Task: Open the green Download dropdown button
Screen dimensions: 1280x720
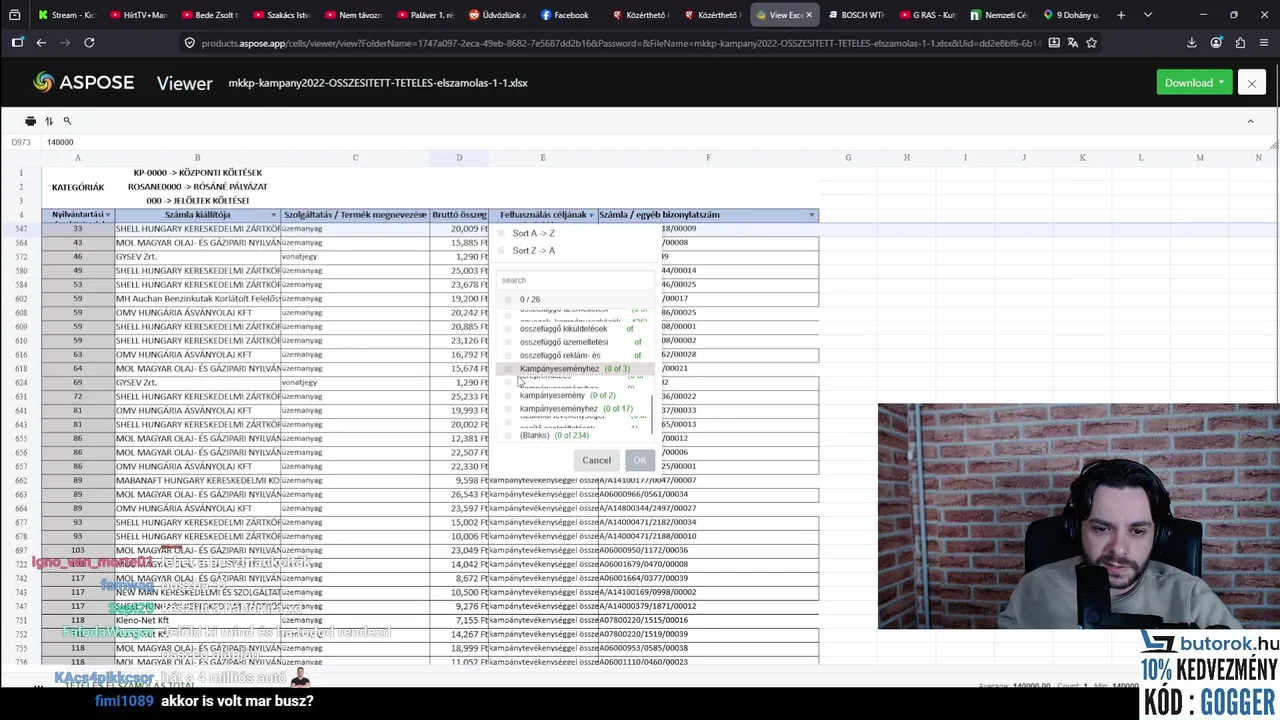Action: click(1194, 83)
